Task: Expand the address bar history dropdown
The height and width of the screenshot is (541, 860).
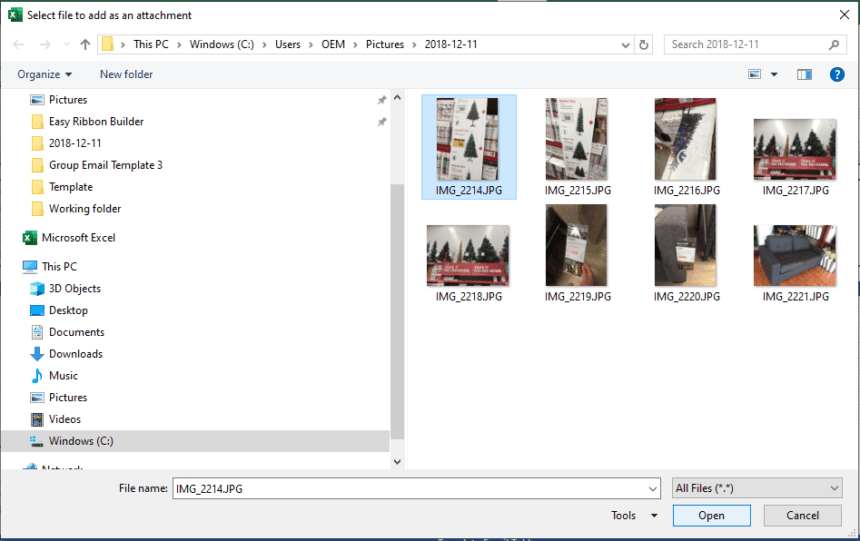Action: click(625, 45)
